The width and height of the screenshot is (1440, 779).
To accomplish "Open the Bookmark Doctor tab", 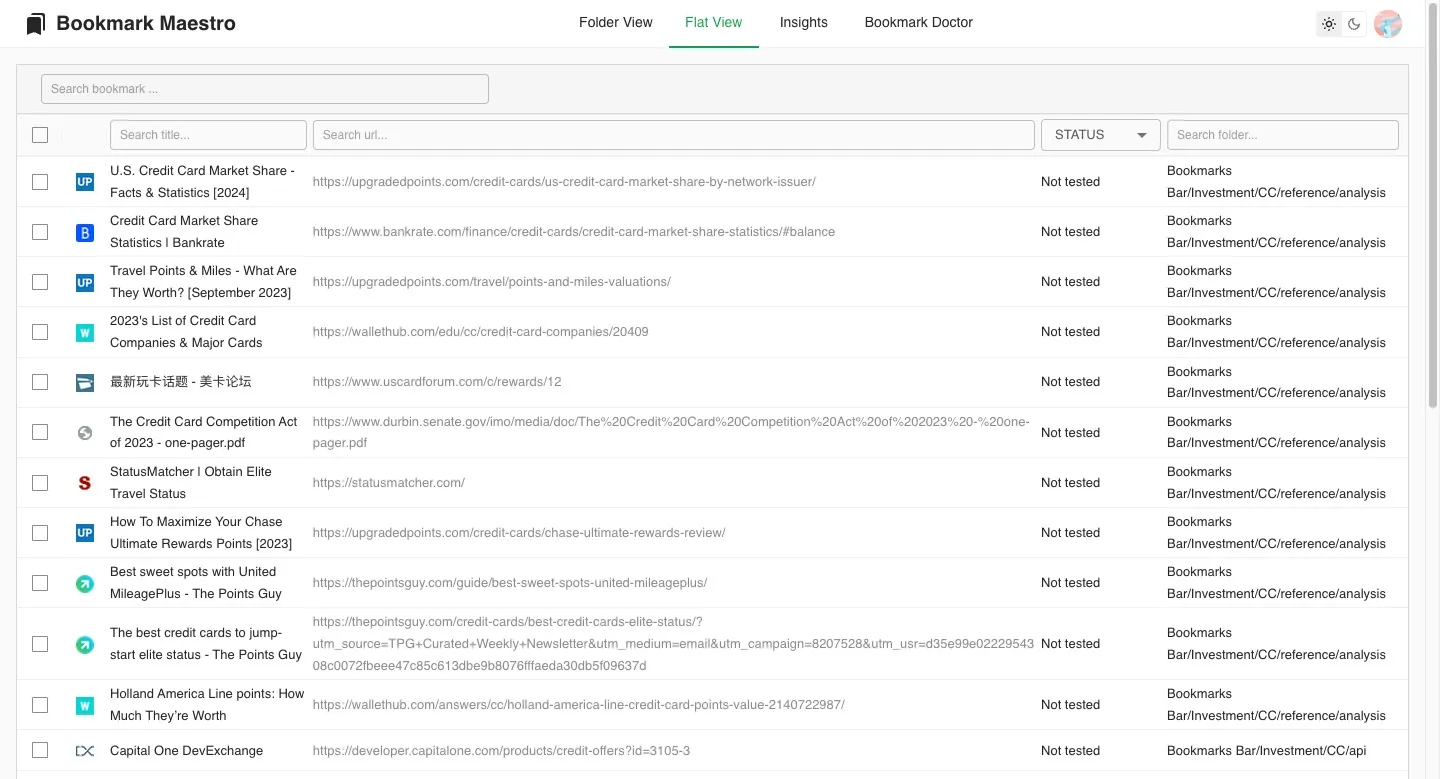I will pyautogui.click(x=919, y=23).
